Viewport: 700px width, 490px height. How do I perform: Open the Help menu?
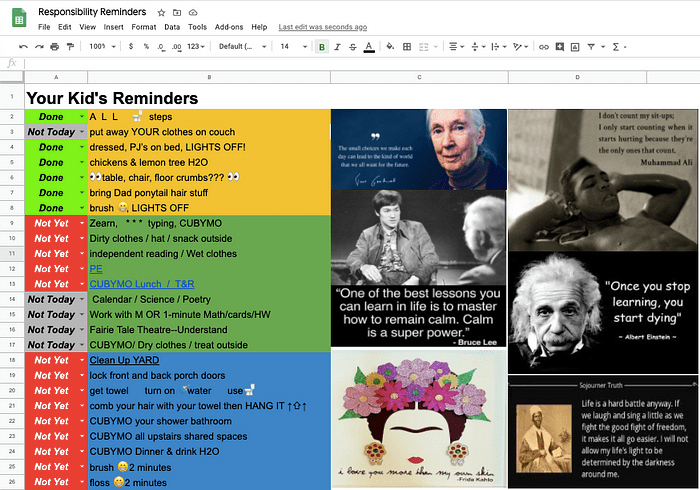click(x=259, y=27)
